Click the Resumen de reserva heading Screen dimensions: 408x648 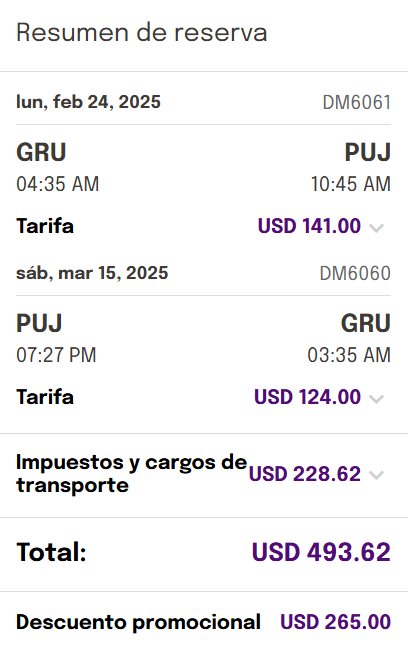click(142, 33)
